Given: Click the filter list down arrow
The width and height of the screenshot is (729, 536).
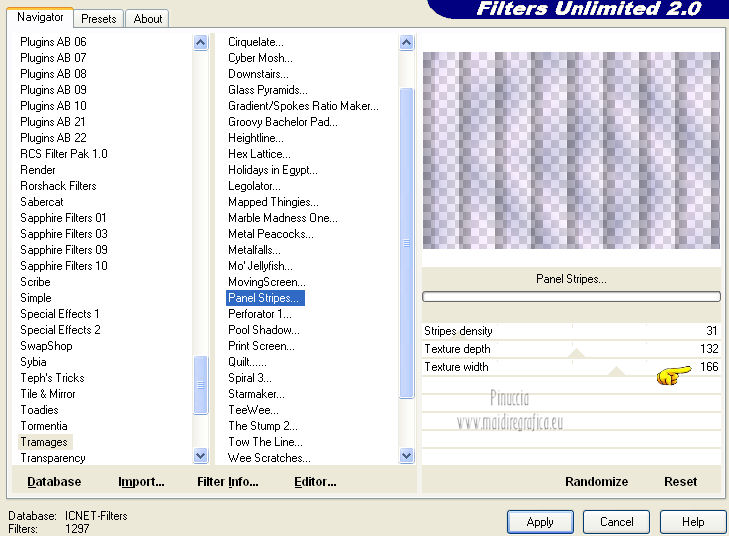Looking at the screenshot, I should 406,456.
